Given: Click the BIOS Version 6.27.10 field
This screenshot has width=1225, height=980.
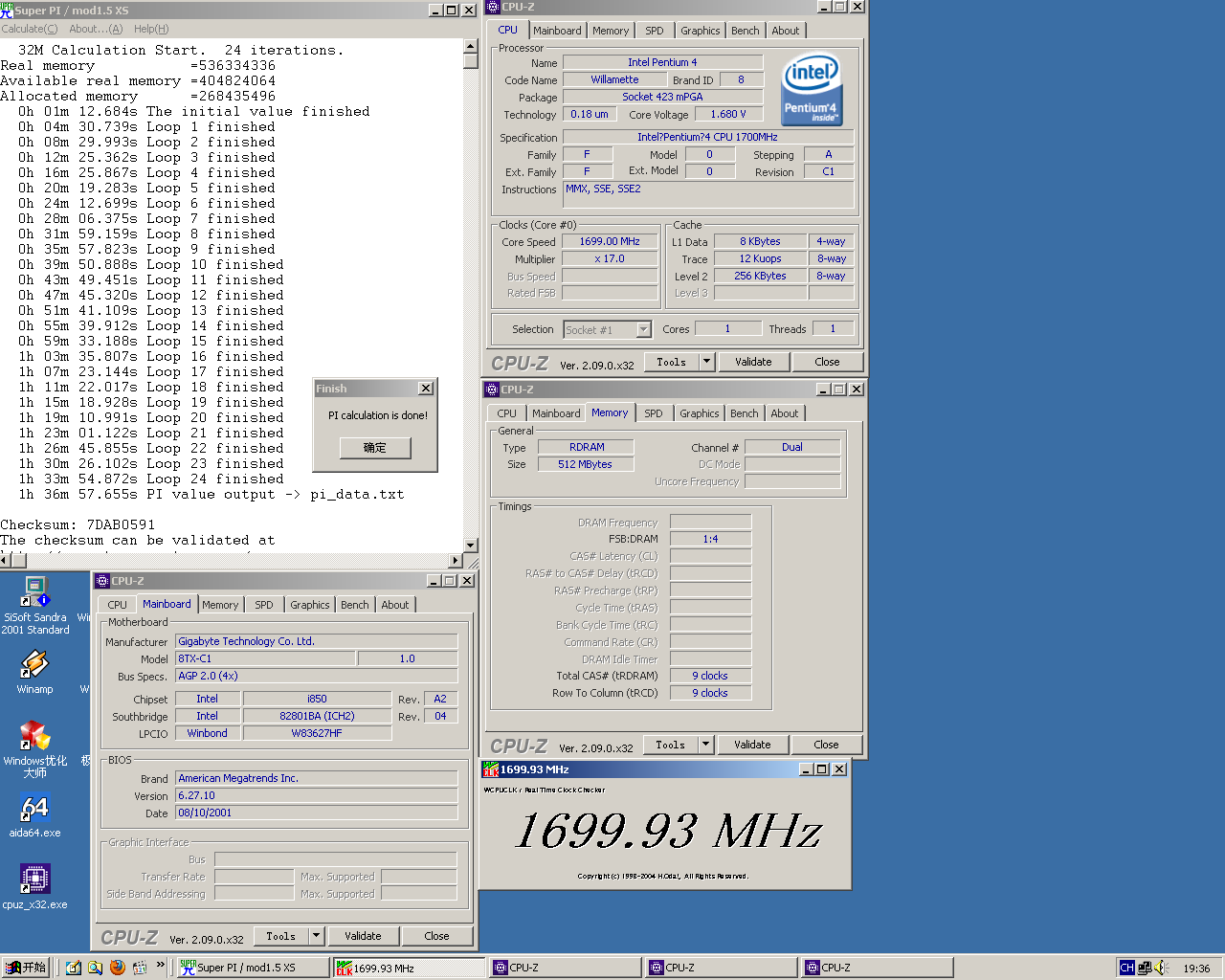Looking at the screenshot, I should pyautogui.click(x=317, y=795).
